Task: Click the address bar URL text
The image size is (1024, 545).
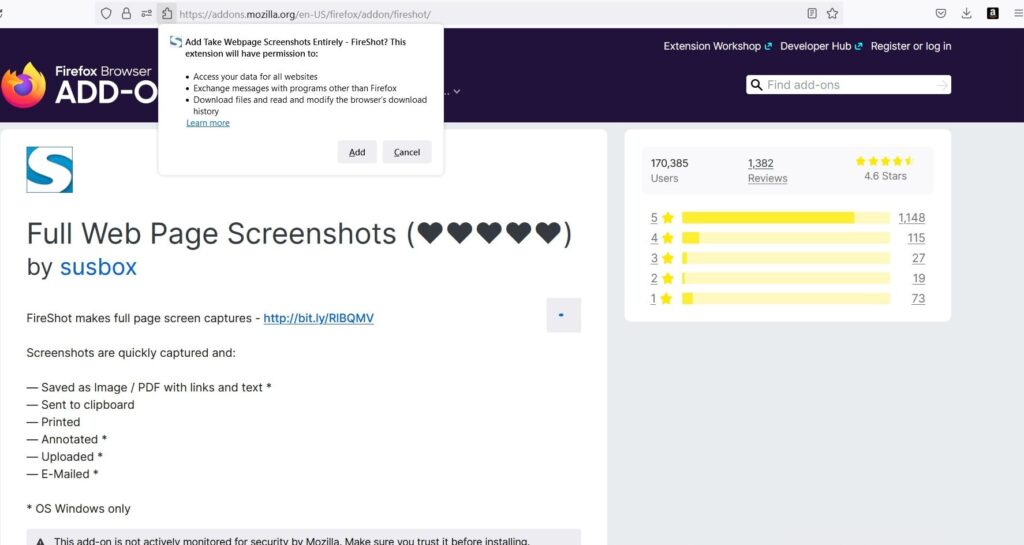Action: click(305, 14)
